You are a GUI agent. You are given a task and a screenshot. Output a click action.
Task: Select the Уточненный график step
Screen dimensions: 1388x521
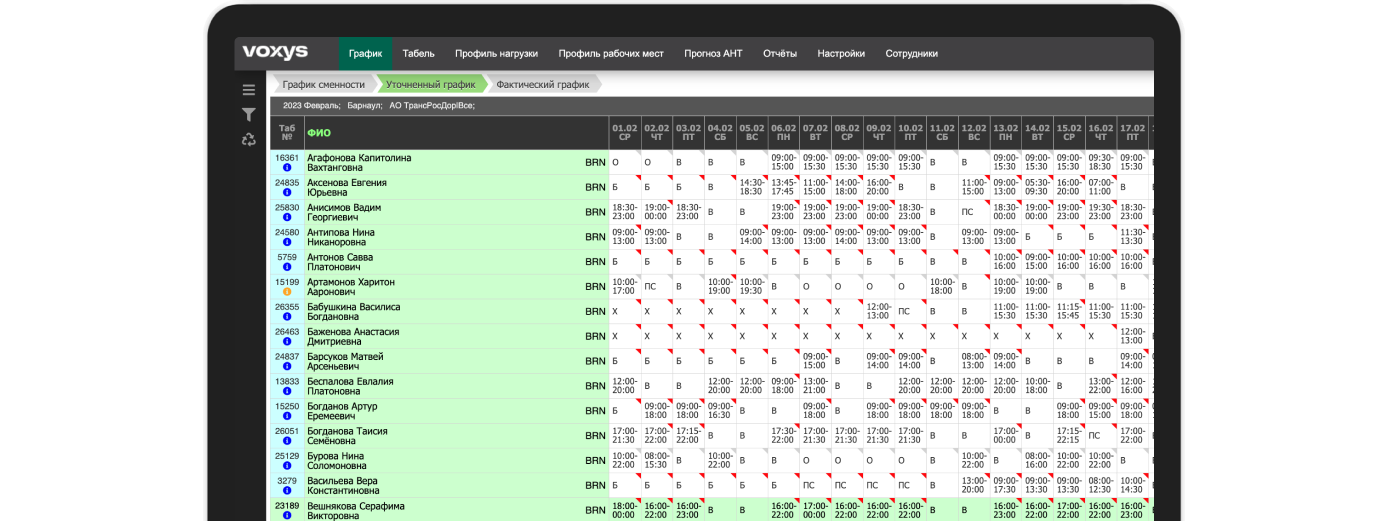pyautogui.click(x=431, y=85)
